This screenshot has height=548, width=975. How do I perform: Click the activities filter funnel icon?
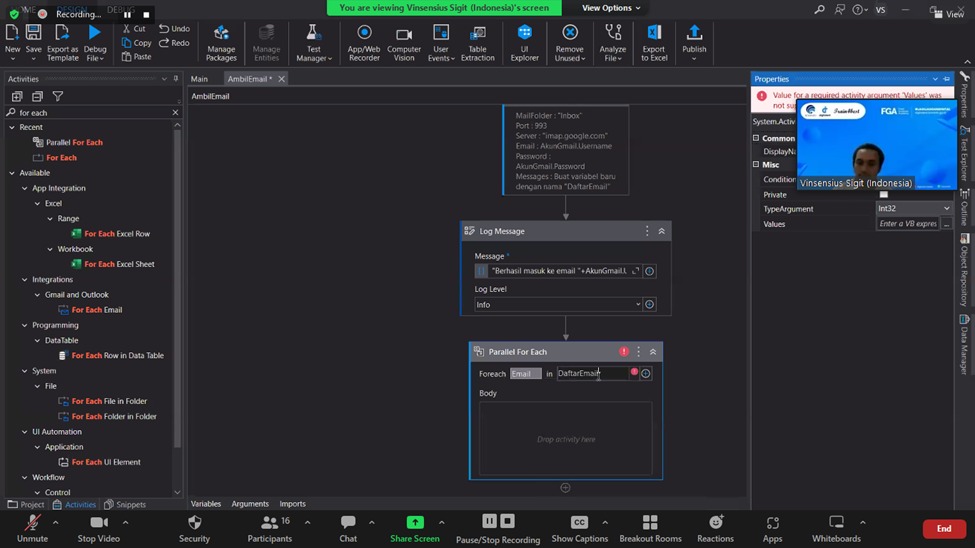pos(58,96)
